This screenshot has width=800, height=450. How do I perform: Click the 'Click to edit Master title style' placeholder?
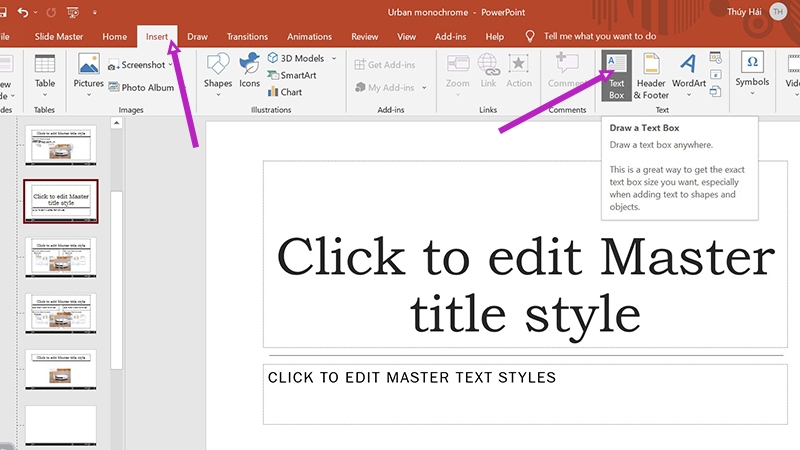(x=525, y=254)
